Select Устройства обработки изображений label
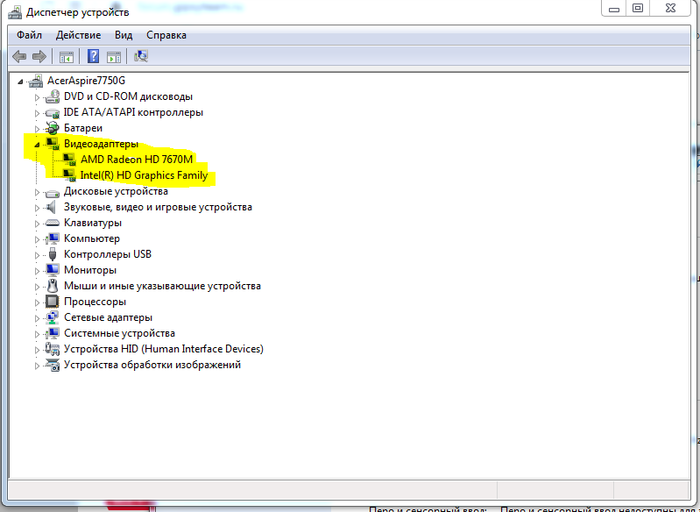 pos(152,365)
